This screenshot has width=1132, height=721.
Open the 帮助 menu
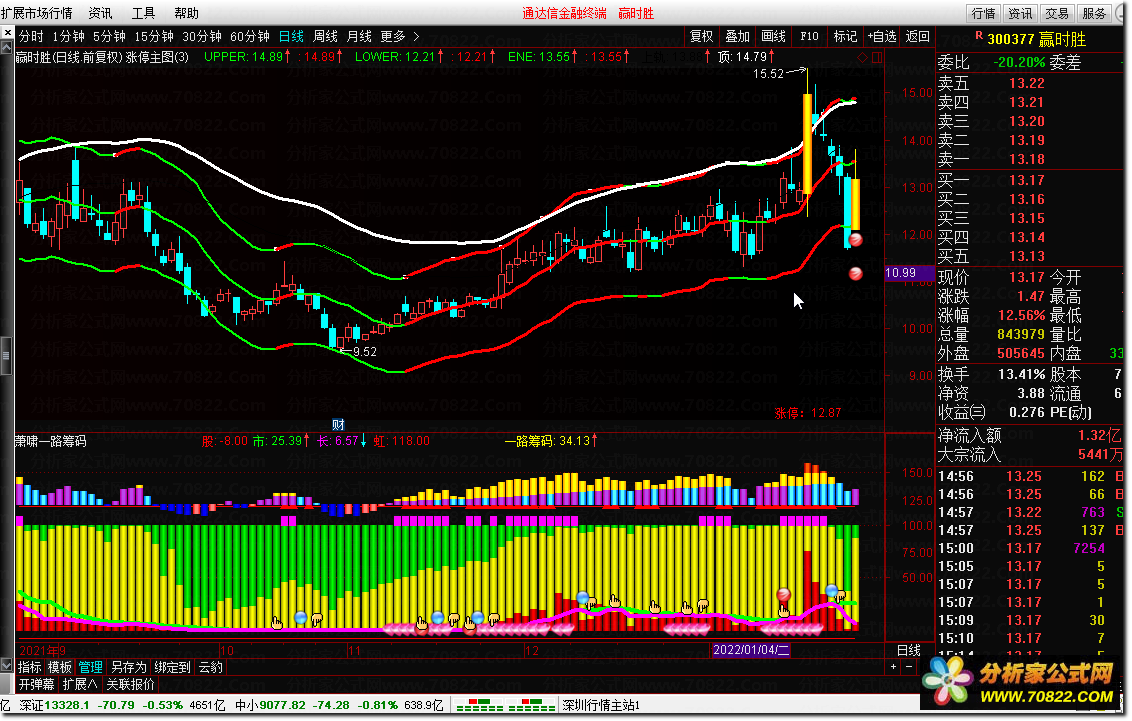(x=186, y=13)
